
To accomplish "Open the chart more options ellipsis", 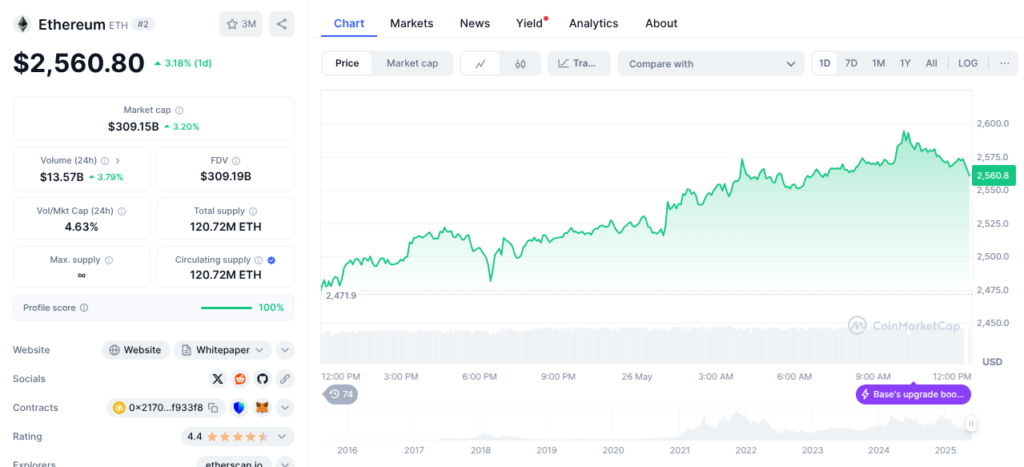I will pos(1004,63).
